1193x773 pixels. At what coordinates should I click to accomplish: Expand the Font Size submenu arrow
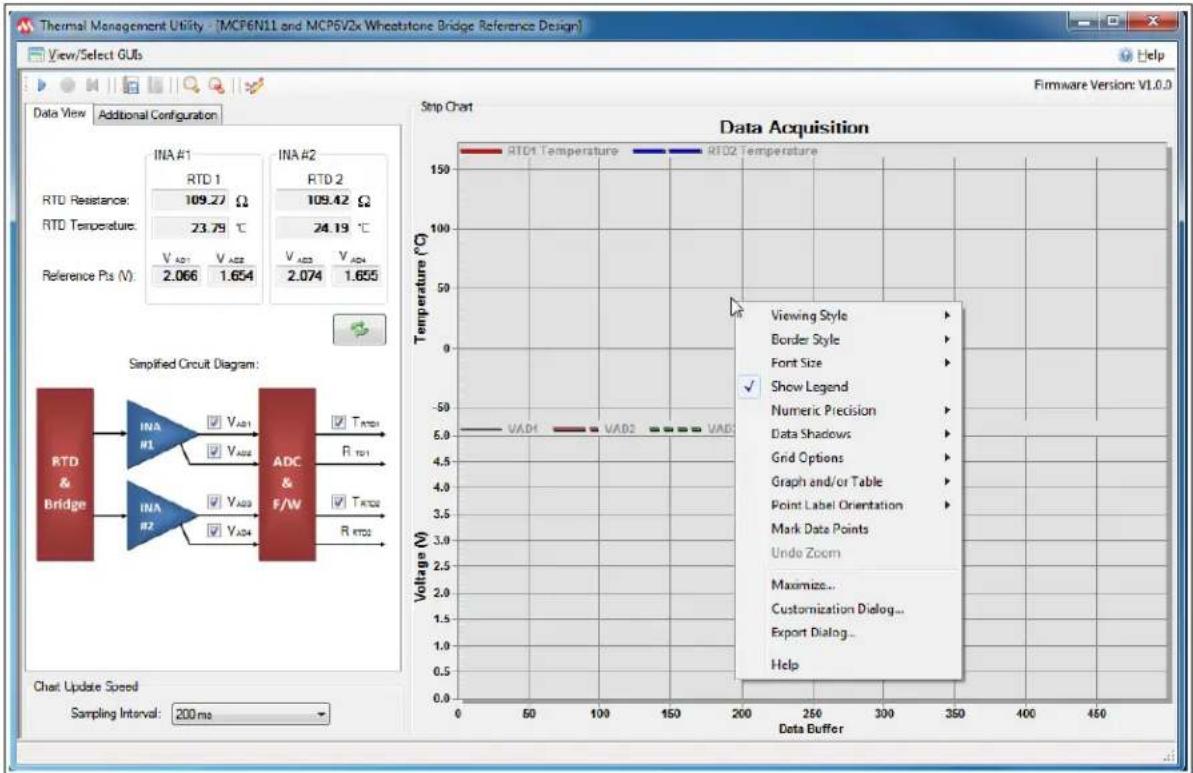coord(947,363)
